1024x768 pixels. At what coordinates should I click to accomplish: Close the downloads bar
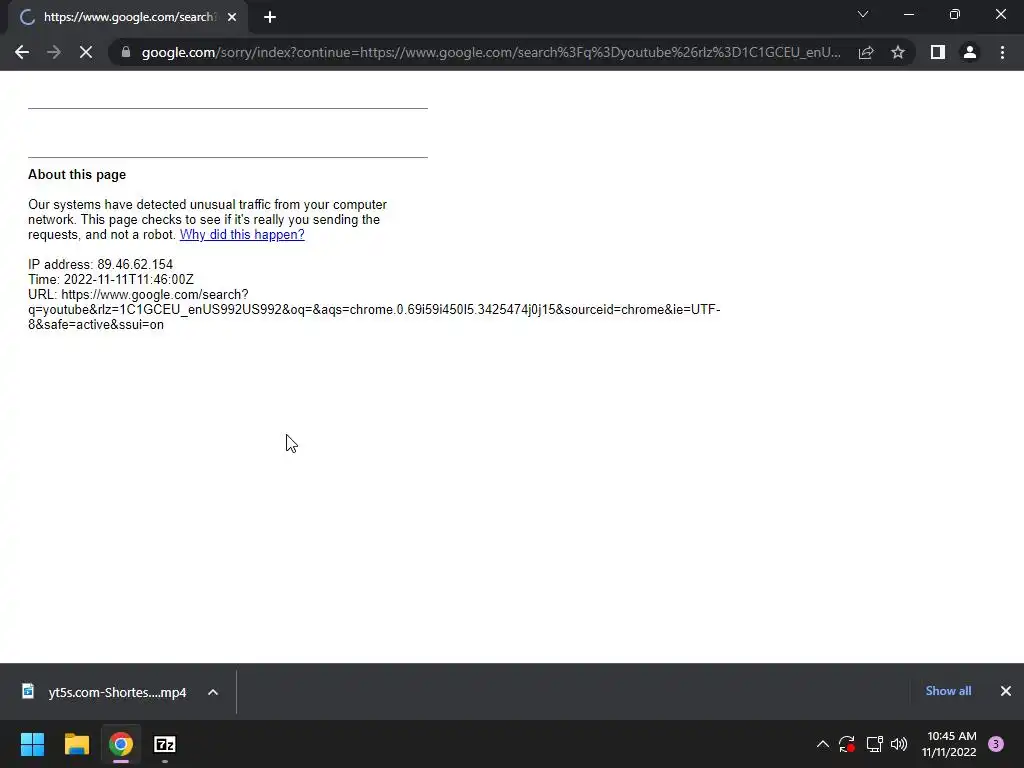(x=1006, y=691)
